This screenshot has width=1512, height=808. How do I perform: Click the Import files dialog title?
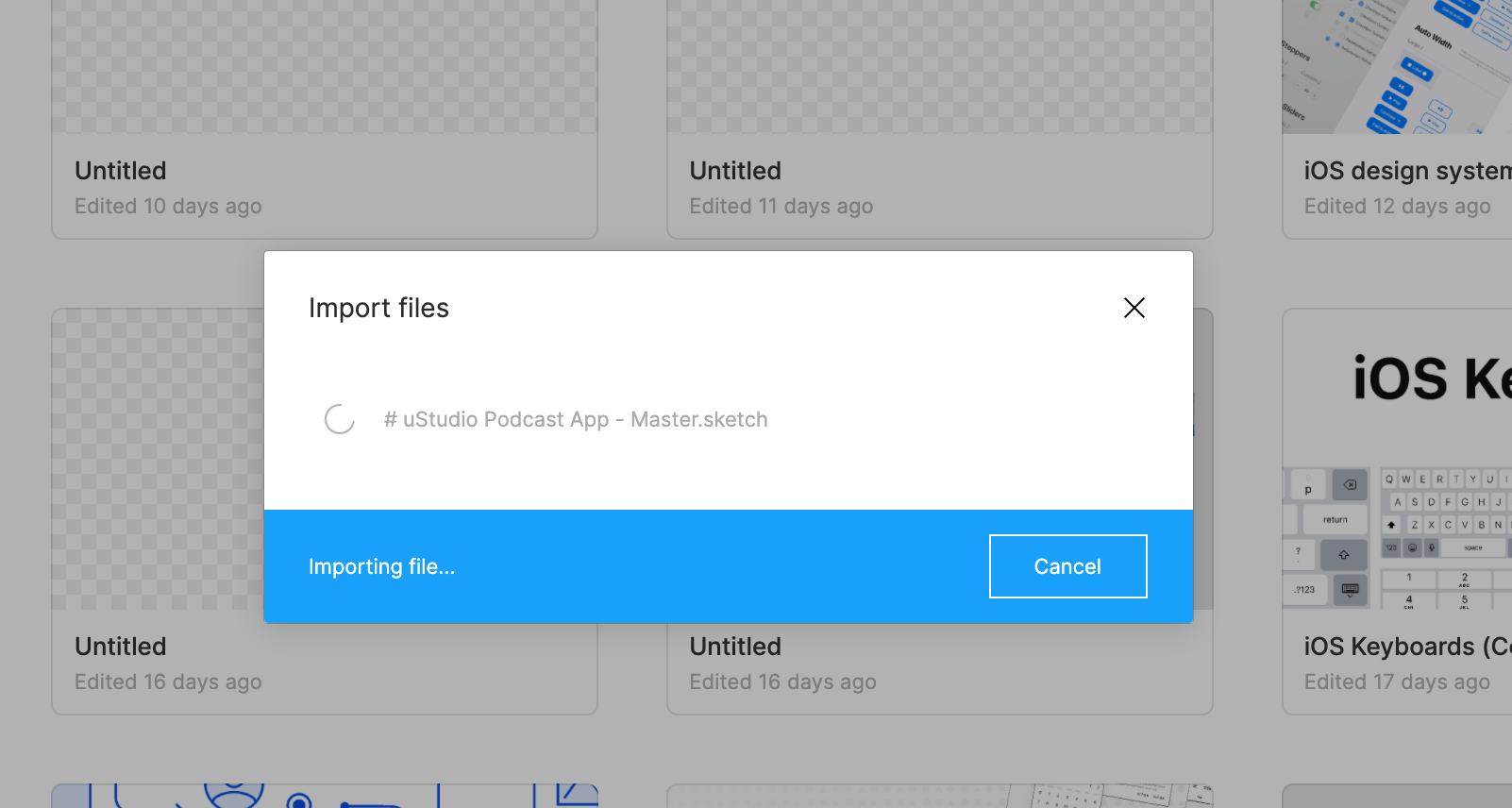378,308
